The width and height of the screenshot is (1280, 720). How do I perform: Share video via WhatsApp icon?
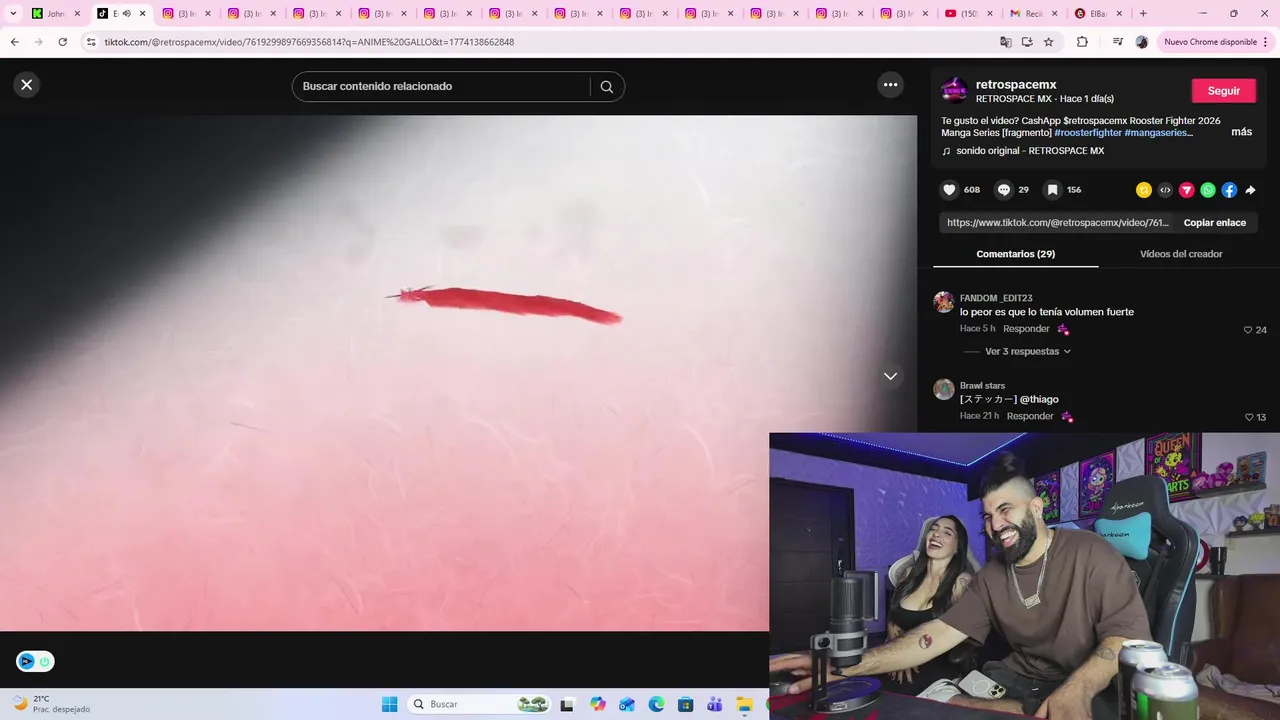[1208, 190]
